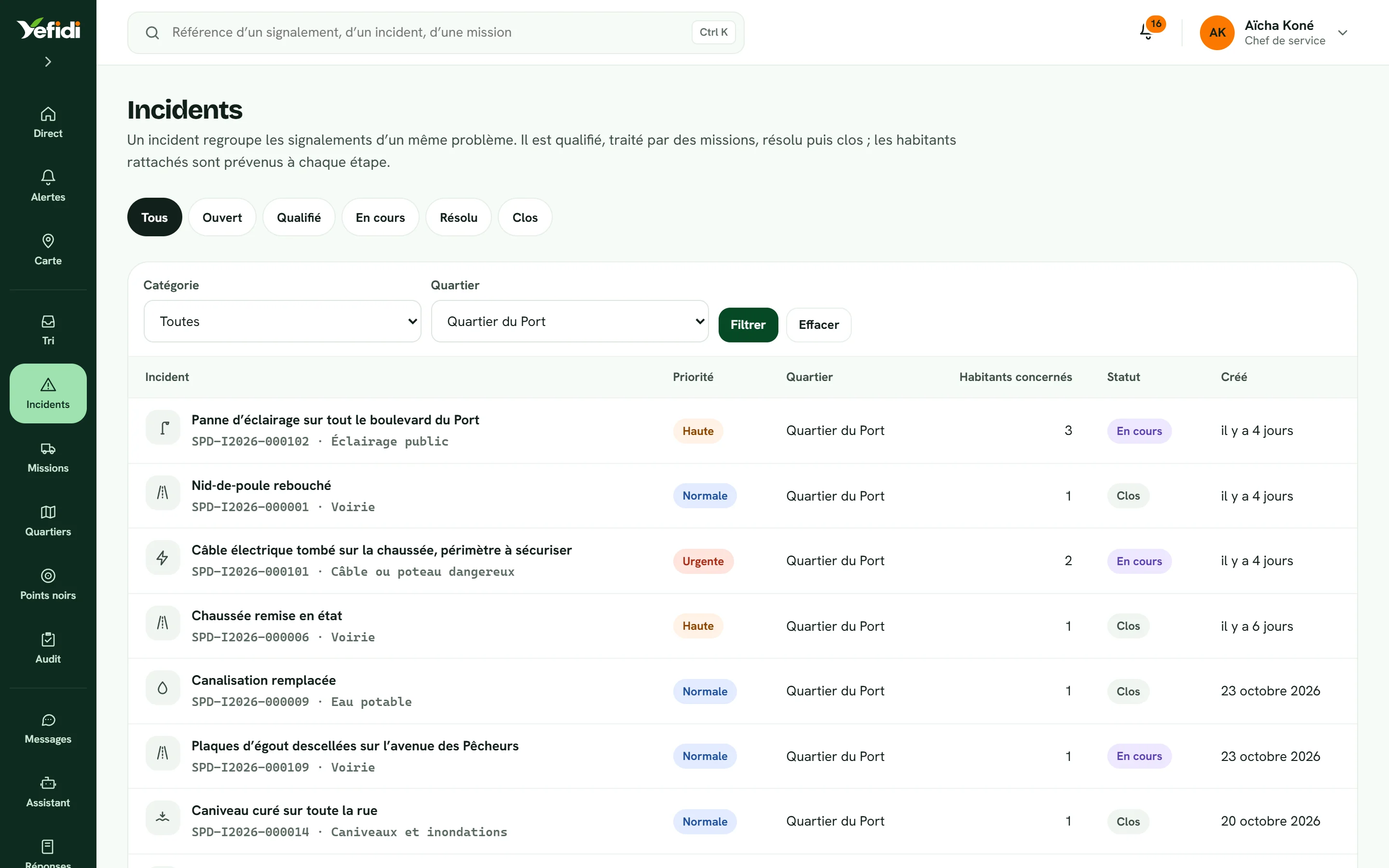Switch to the Résolu status tab

[x=458, y=217]
